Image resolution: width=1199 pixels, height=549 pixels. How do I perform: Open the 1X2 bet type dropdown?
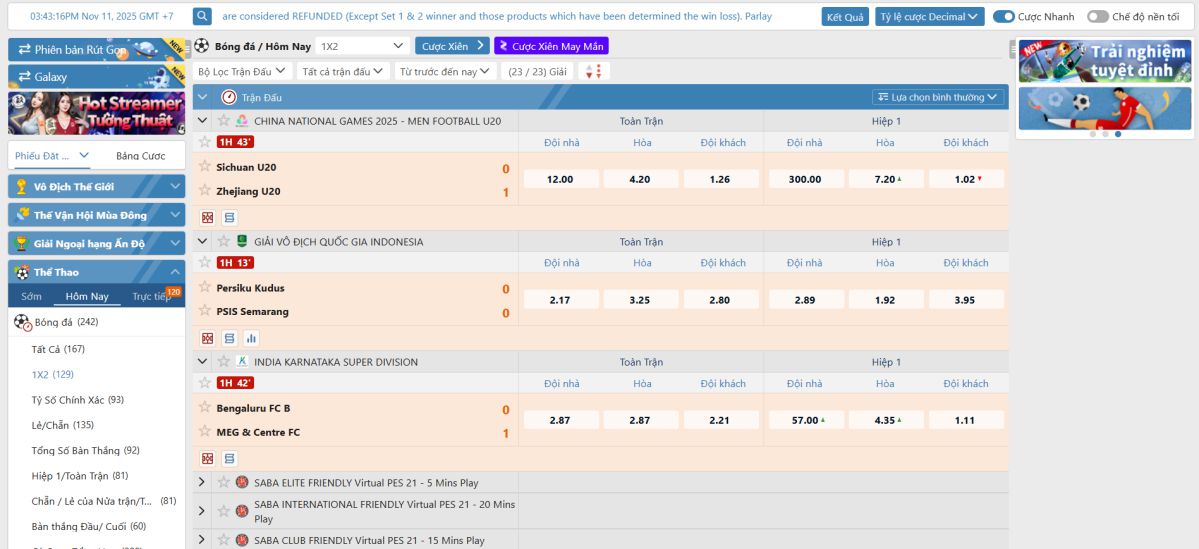point(362,46)
